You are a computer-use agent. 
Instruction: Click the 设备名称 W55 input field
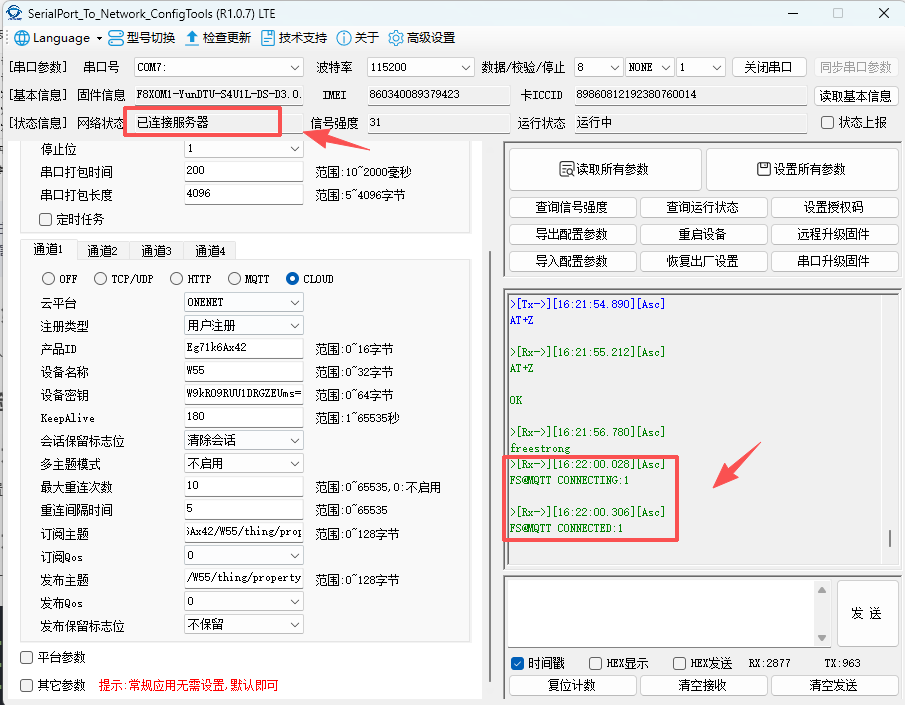point(244,371)
